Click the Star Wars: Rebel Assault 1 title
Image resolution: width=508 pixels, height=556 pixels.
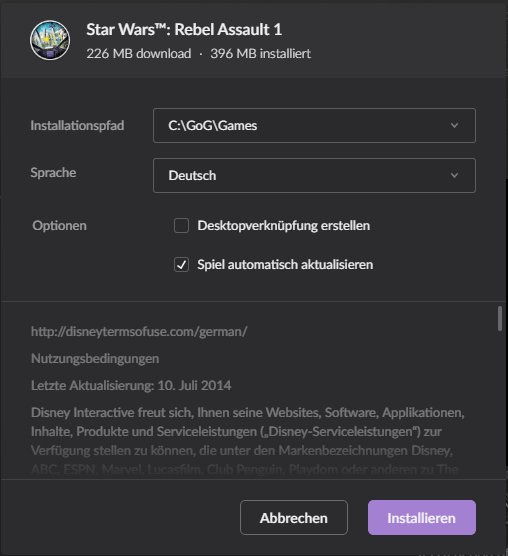pyautogui.click(x=184, y=29)
